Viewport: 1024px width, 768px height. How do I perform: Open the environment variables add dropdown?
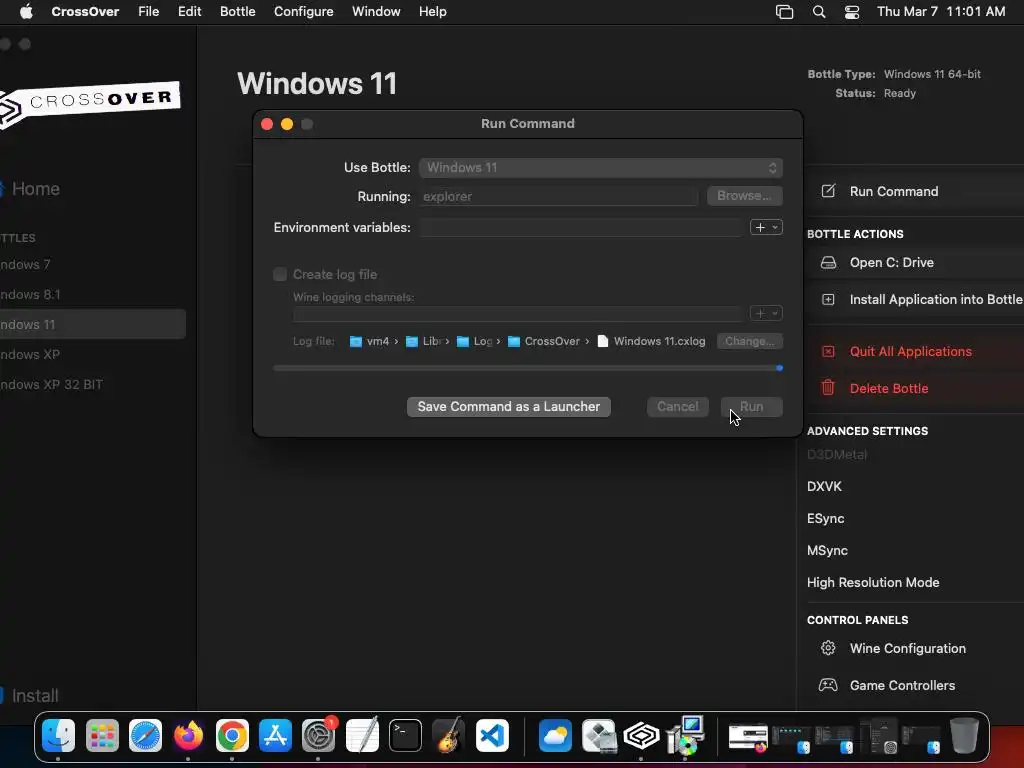766,227
